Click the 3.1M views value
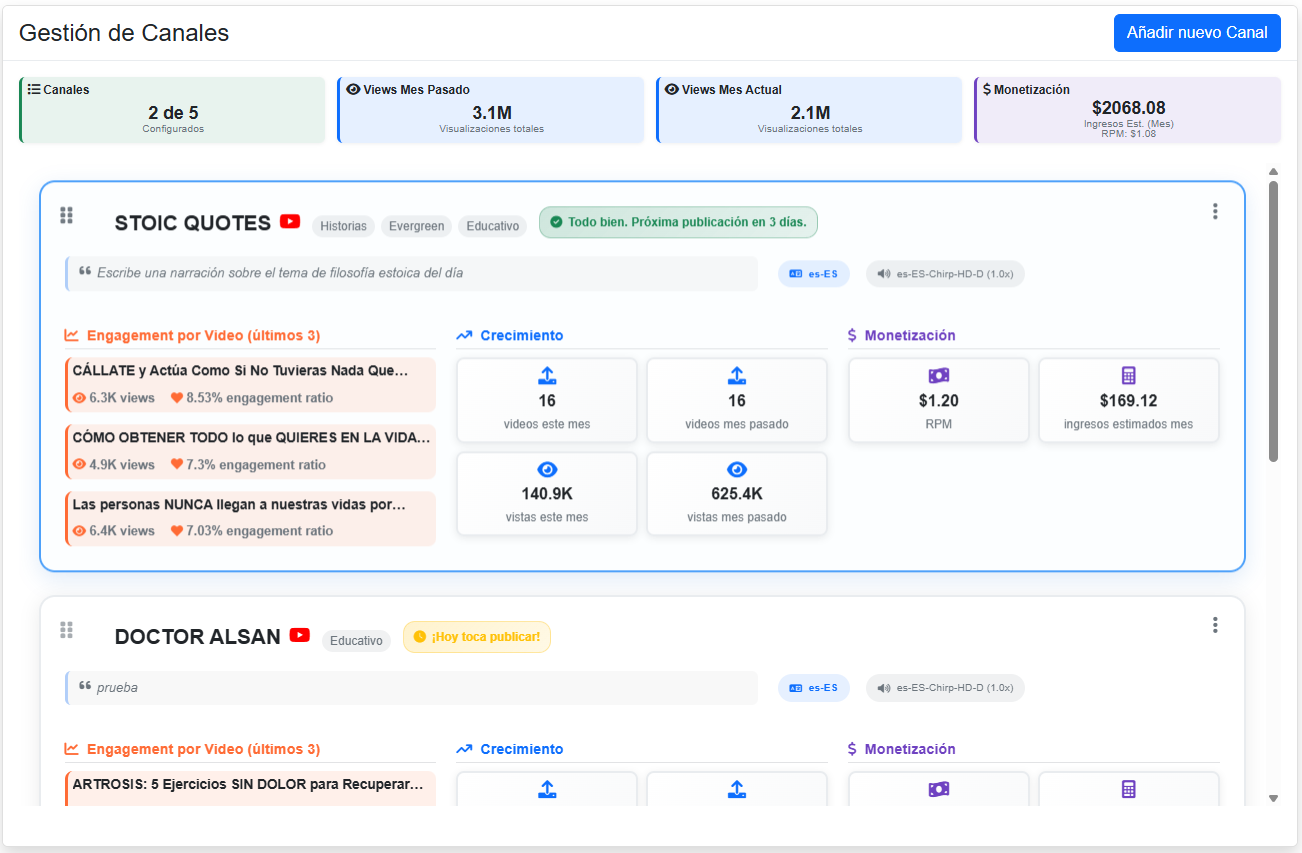Screen dimensions: 1302x853 492,113
